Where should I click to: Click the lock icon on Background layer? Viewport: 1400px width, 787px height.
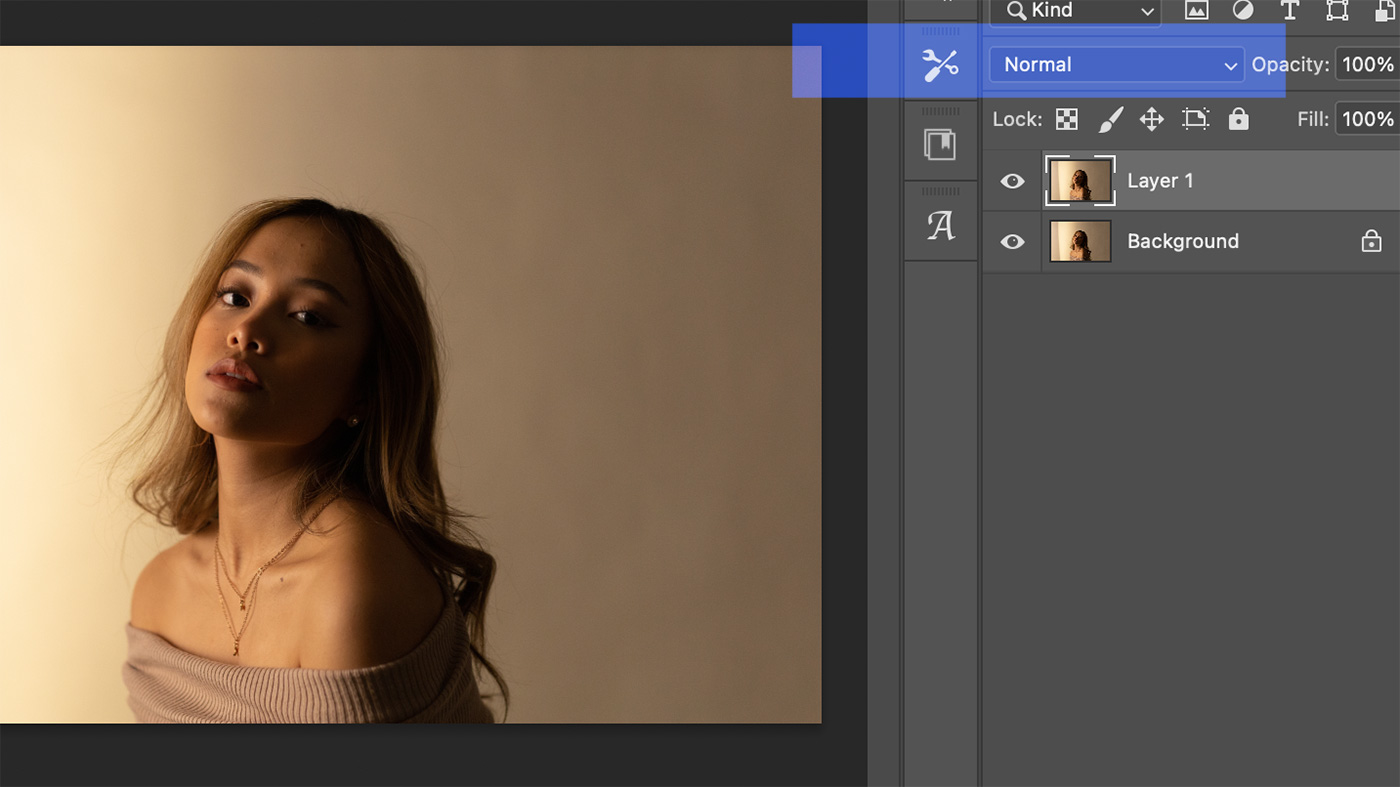pos(1371,241)
